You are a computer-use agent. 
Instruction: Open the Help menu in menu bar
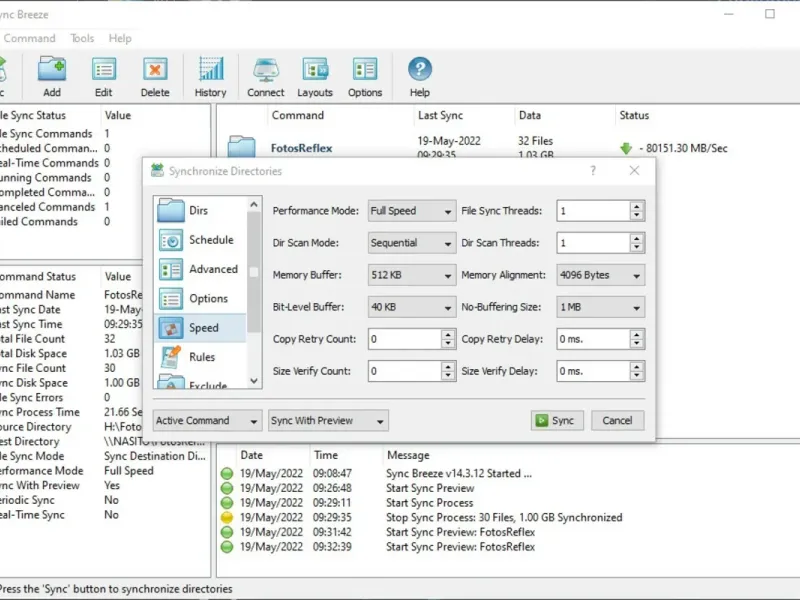[120, 38]
